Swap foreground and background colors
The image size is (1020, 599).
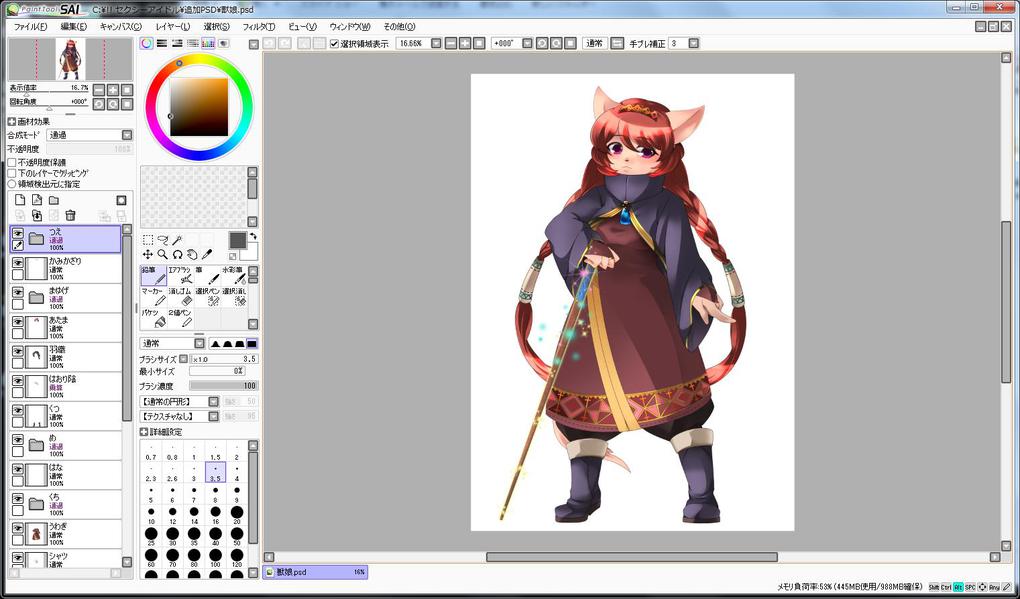click(253, 235)
